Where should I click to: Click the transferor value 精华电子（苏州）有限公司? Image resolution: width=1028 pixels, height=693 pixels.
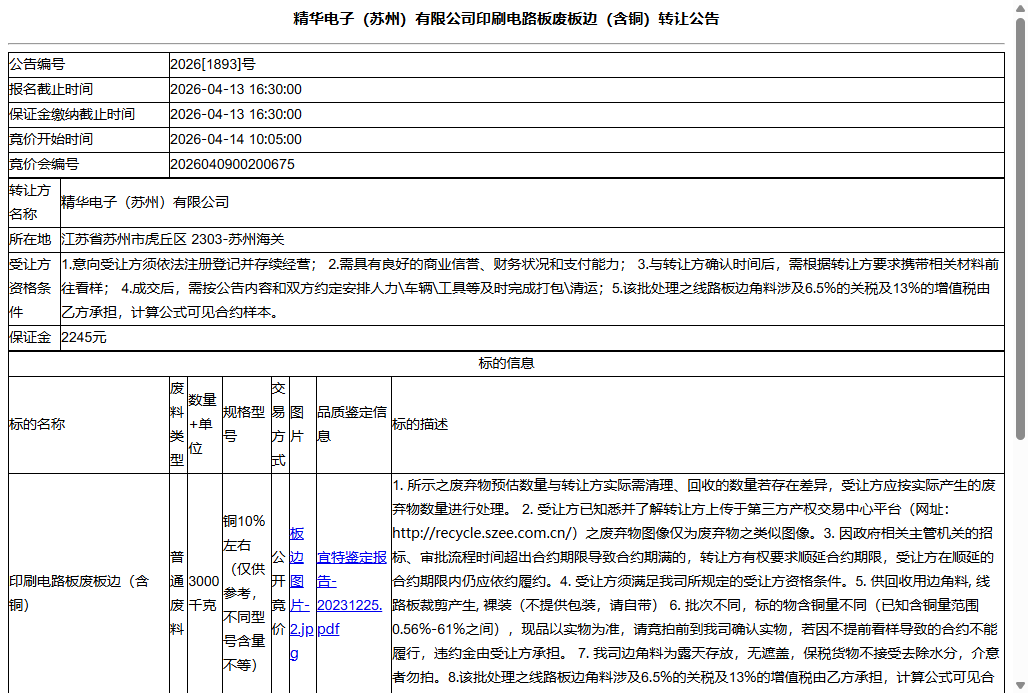145,203
